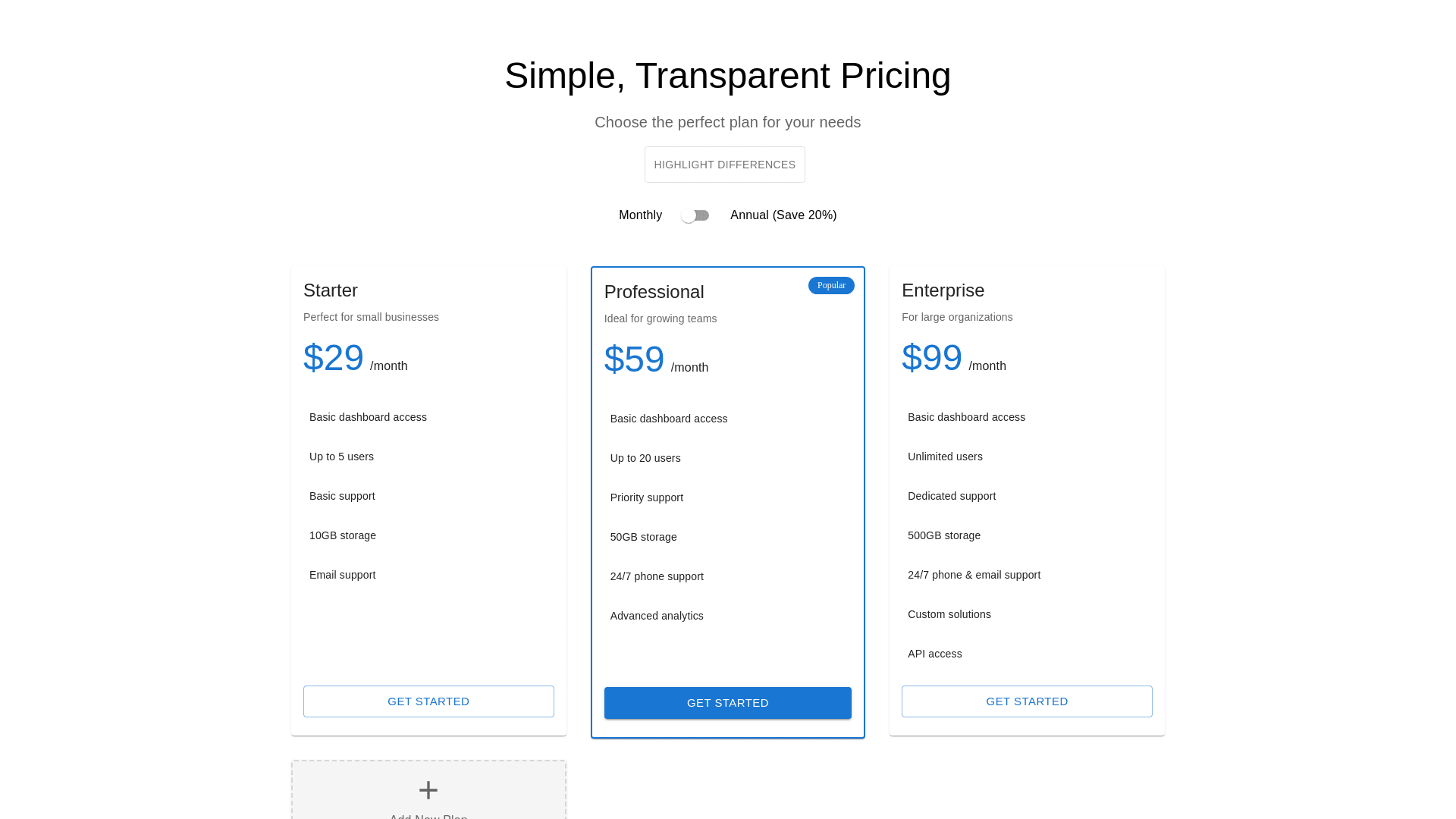
Task: Click the API access feature item
Action: tap(935, 654)
